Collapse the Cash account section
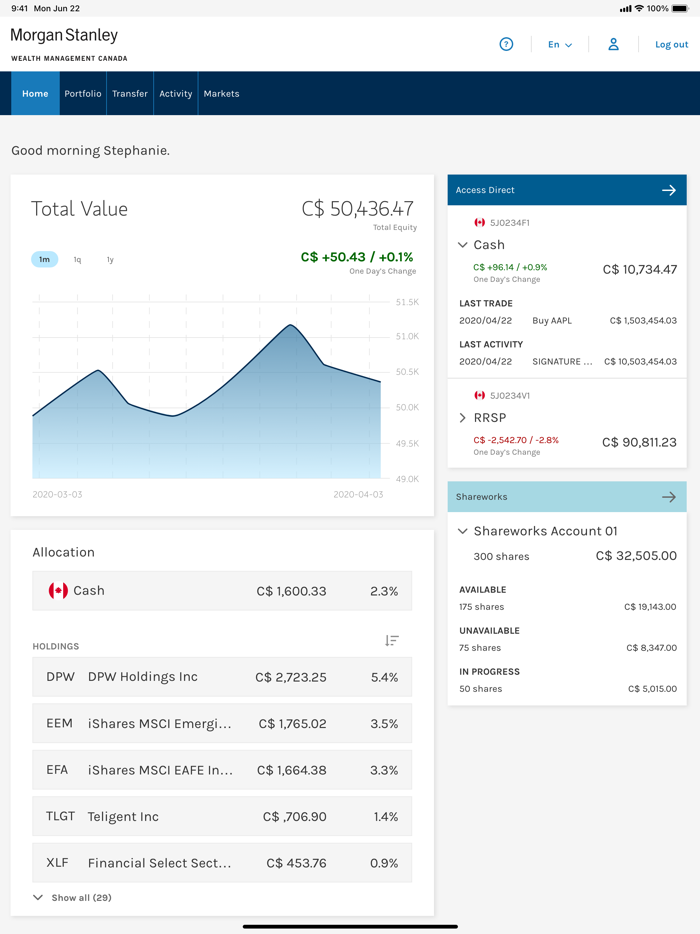Viewport: 700px width, 934px height. tap(462, 245)
